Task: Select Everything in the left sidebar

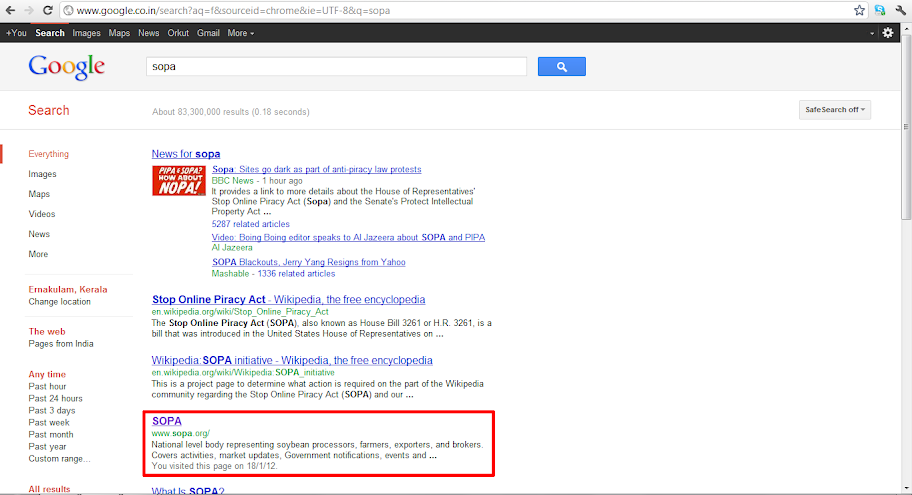Action: click(48, 154)
